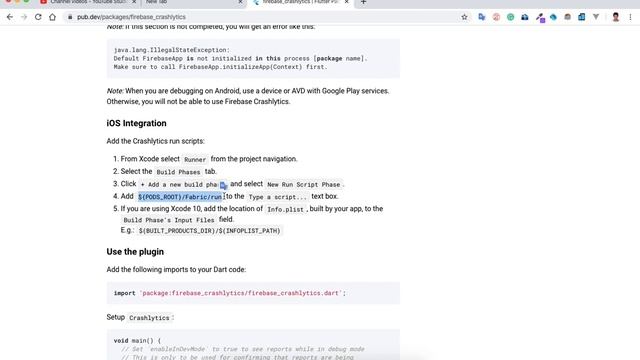Open the blue square extension icon

582,17
